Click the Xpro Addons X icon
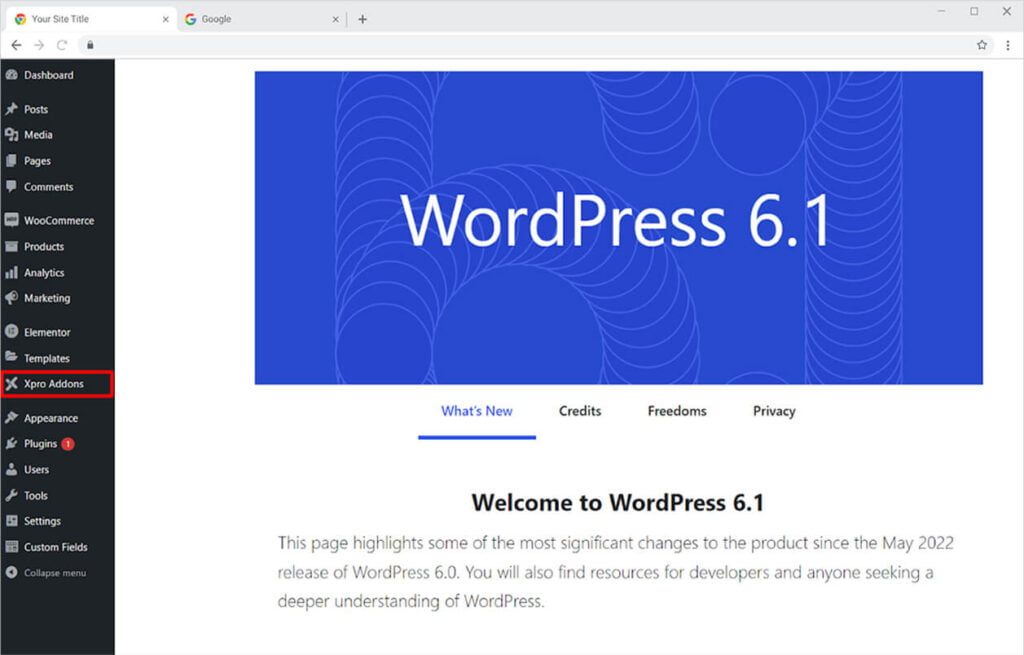1024x655 pixels. pyautogui.click(x=12, y=384)
